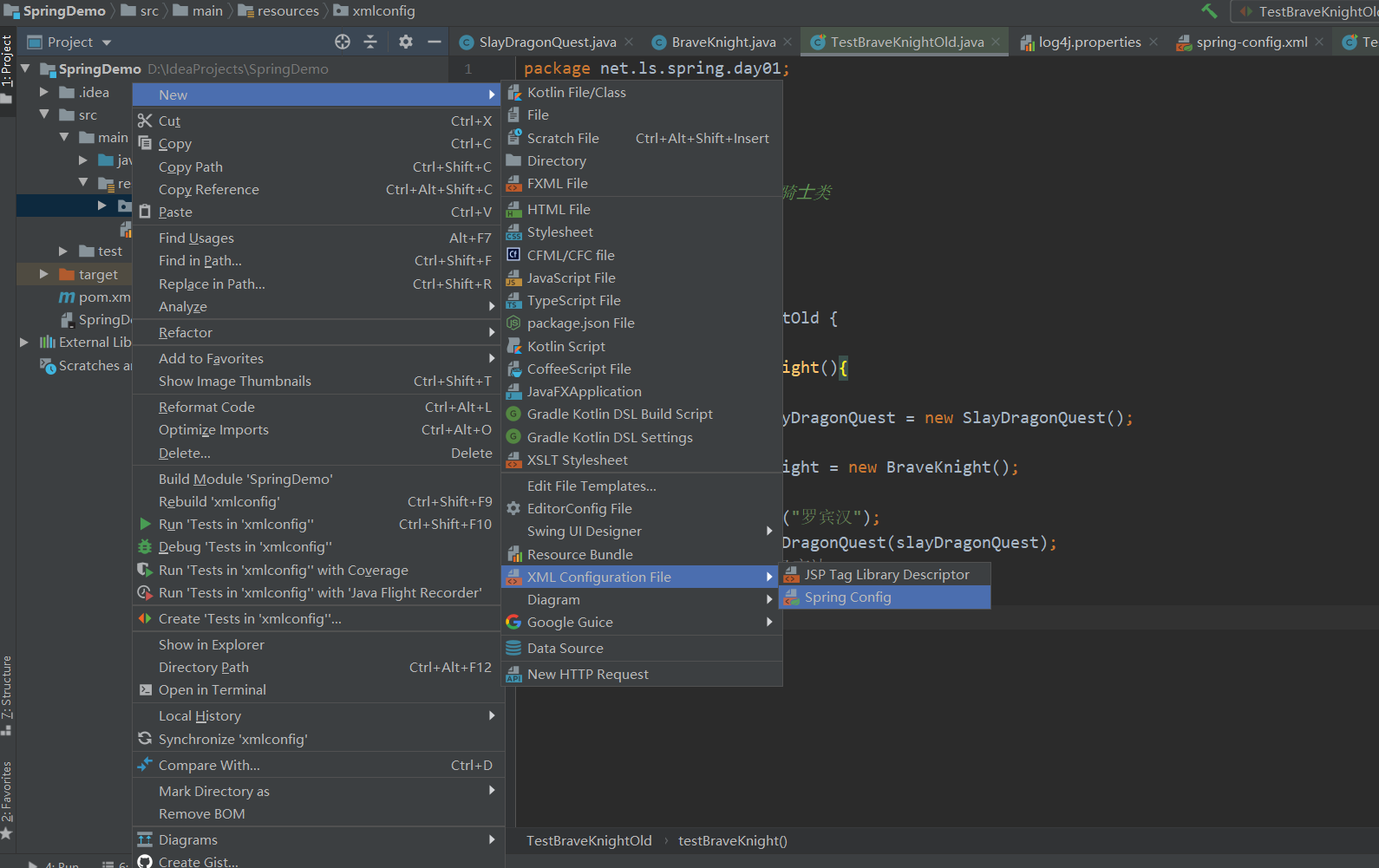Close the BraveKnight.java tab

788,42
